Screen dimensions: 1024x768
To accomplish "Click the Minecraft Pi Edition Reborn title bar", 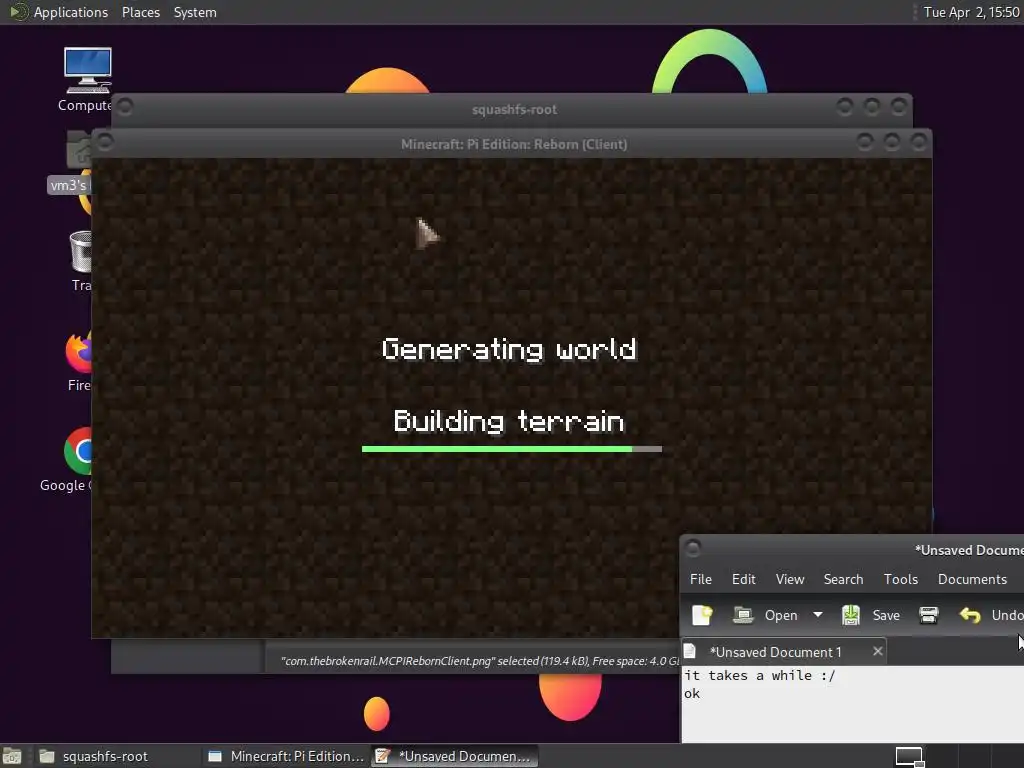I will tap(513, 144).
